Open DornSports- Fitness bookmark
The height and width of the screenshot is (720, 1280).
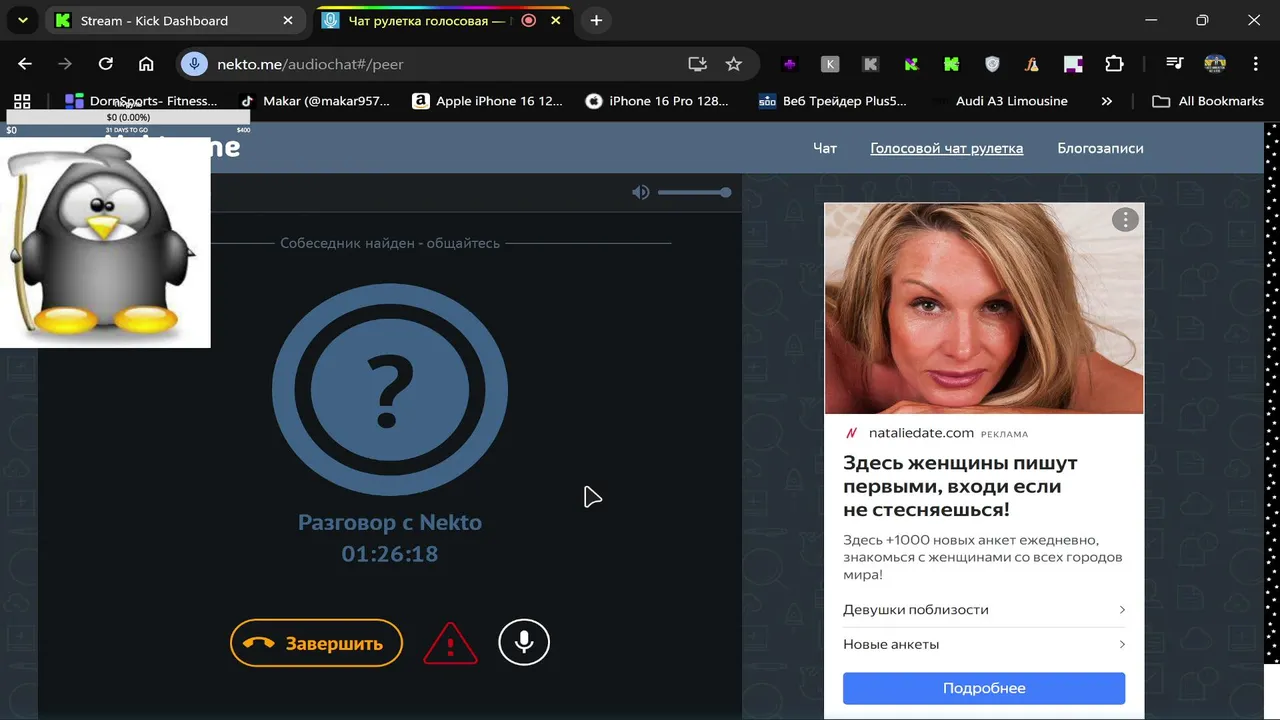(x=141, y=101)
